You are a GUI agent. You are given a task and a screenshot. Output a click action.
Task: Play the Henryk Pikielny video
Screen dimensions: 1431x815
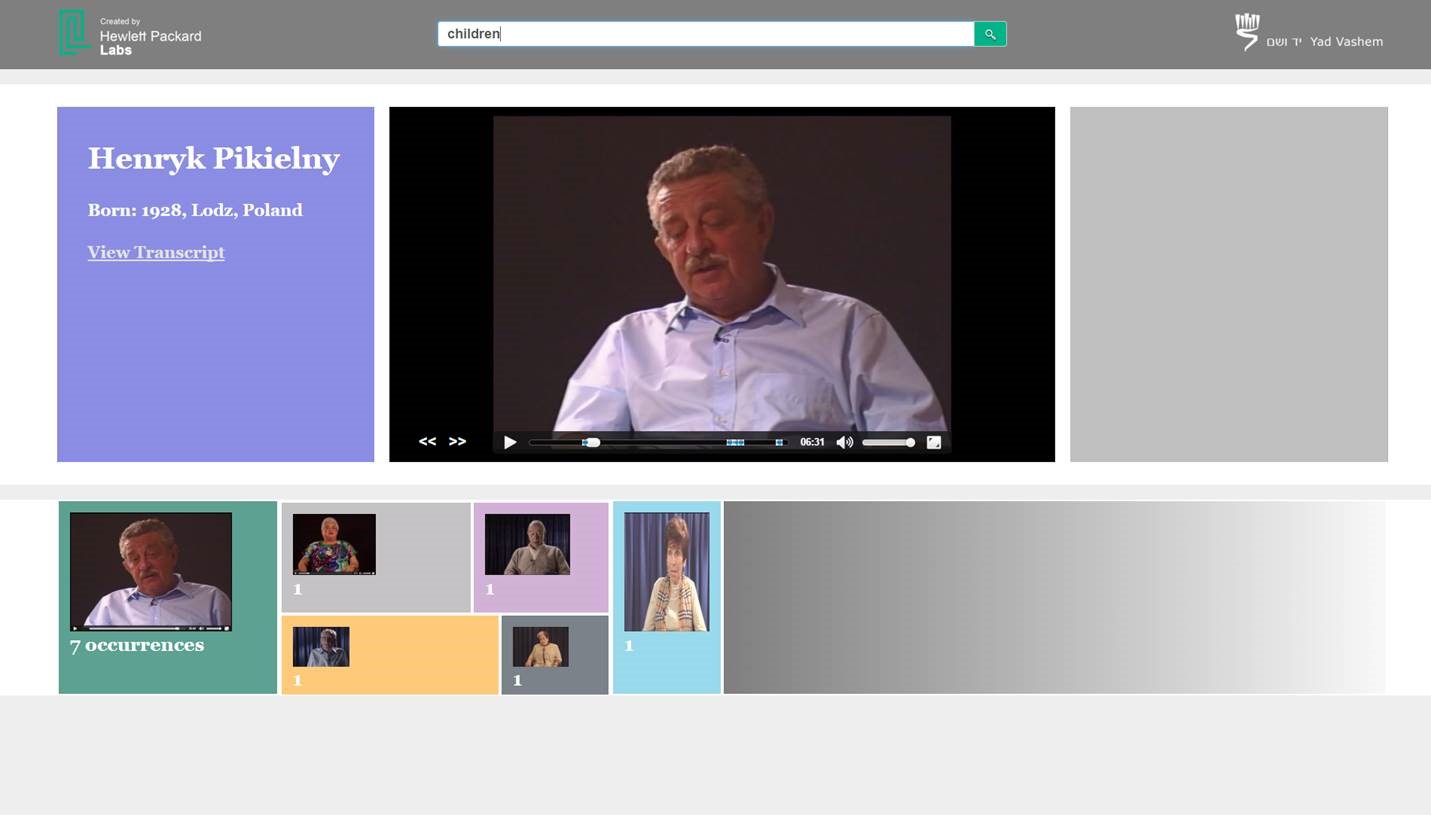click(x=510, y=442)
